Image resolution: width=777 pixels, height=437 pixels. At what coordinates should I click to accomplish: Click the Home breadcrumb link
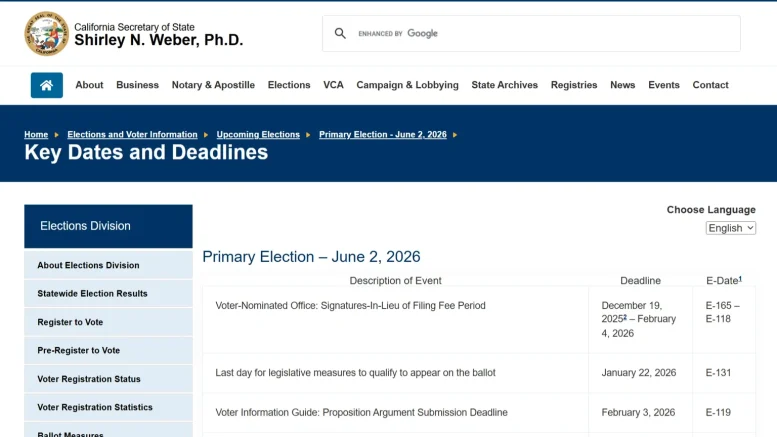(36, 134)
